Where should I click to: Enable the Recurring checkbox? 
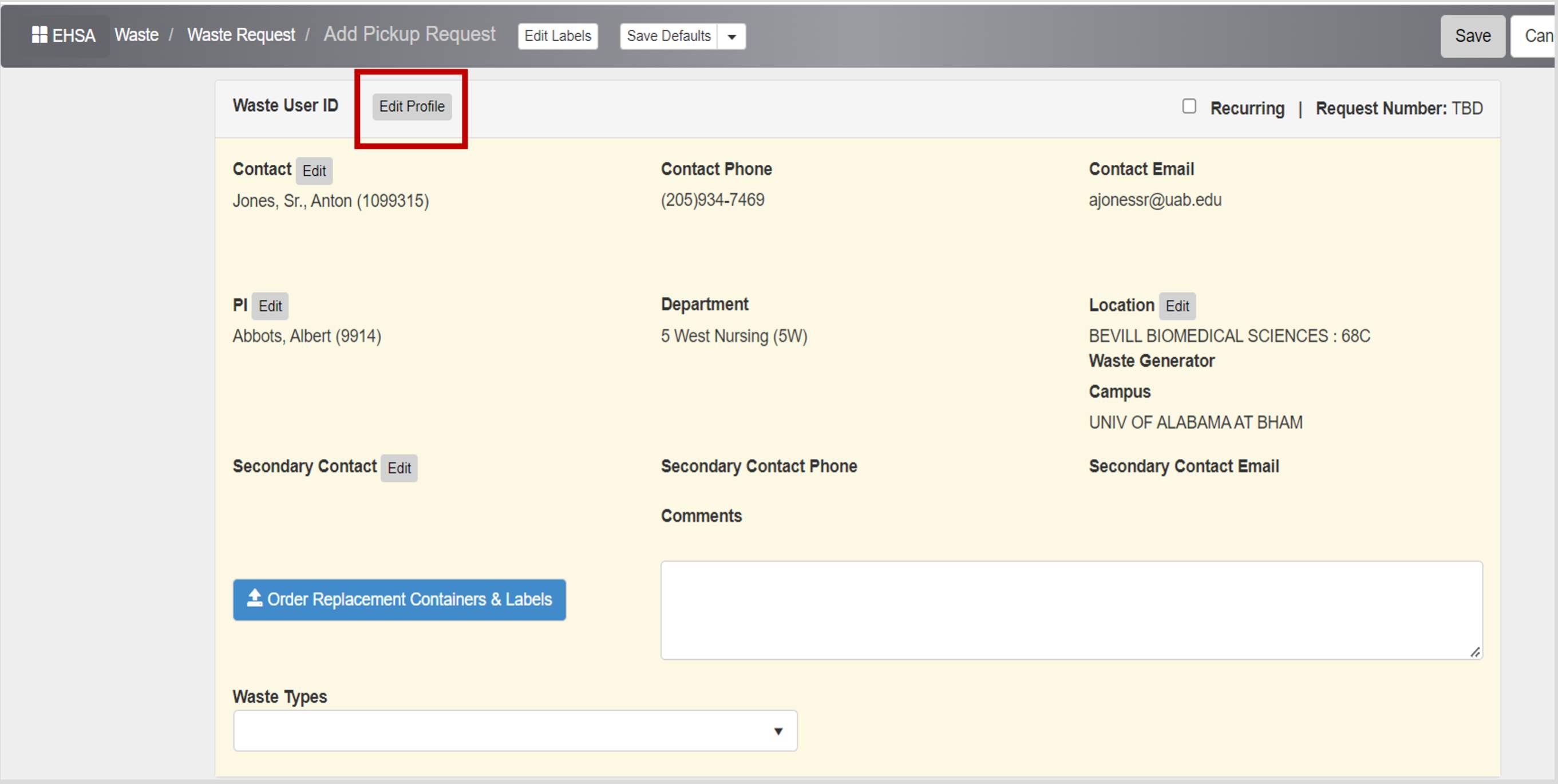(1189, 106)
